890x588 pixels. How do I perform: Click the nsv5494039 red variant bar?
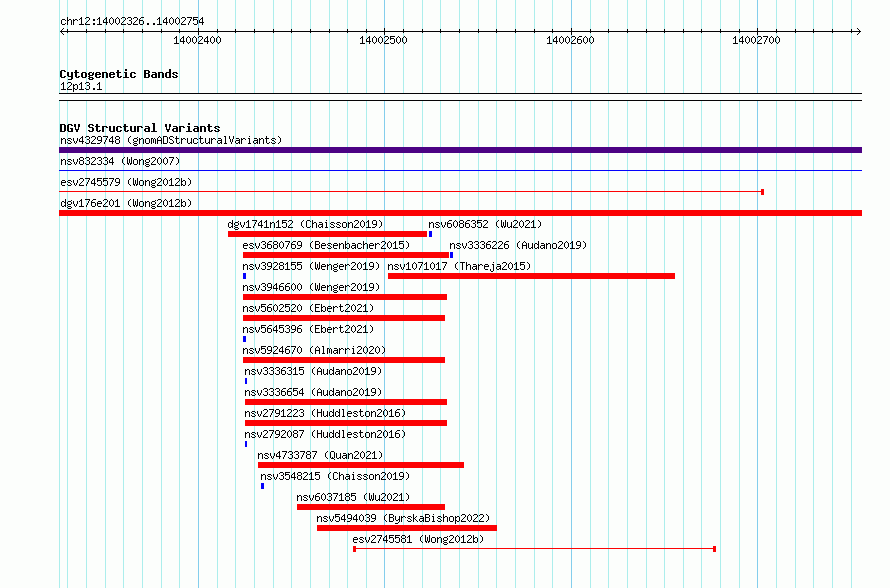pos(407,528)
